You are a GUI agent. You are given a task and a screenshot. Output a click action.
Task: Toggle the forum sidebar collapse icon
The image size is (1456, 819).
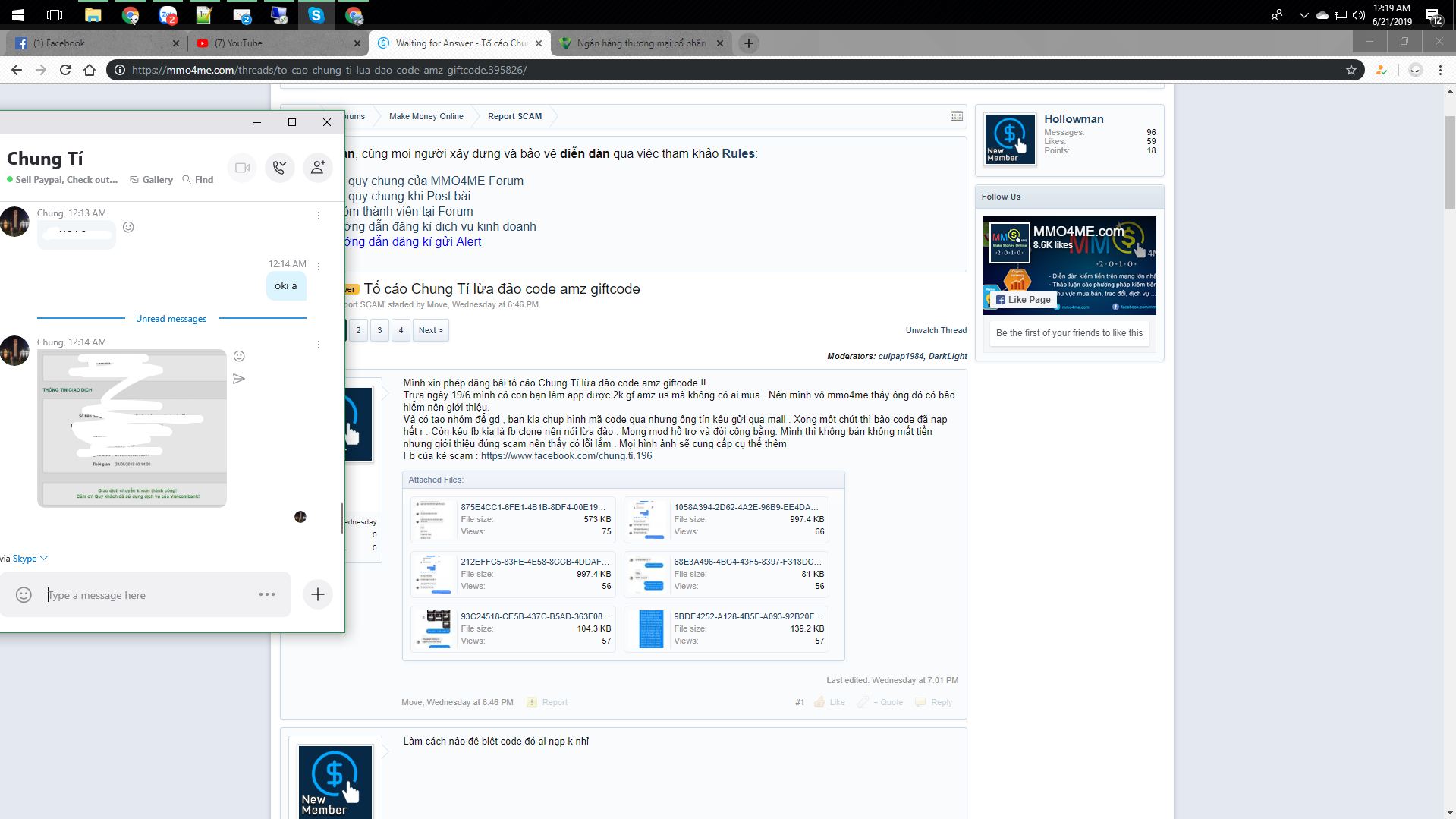tap(957, 116)
